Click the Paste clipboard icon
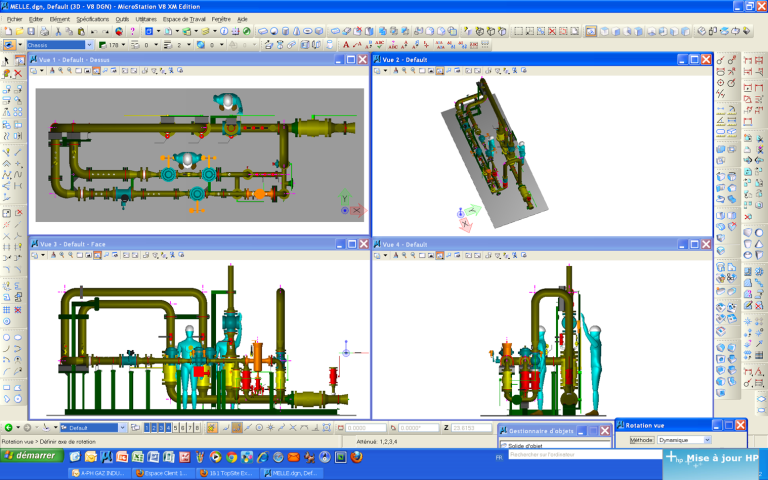Image resolution: width=768 pixels, height=480 pixels. click(x=81, y=31)
